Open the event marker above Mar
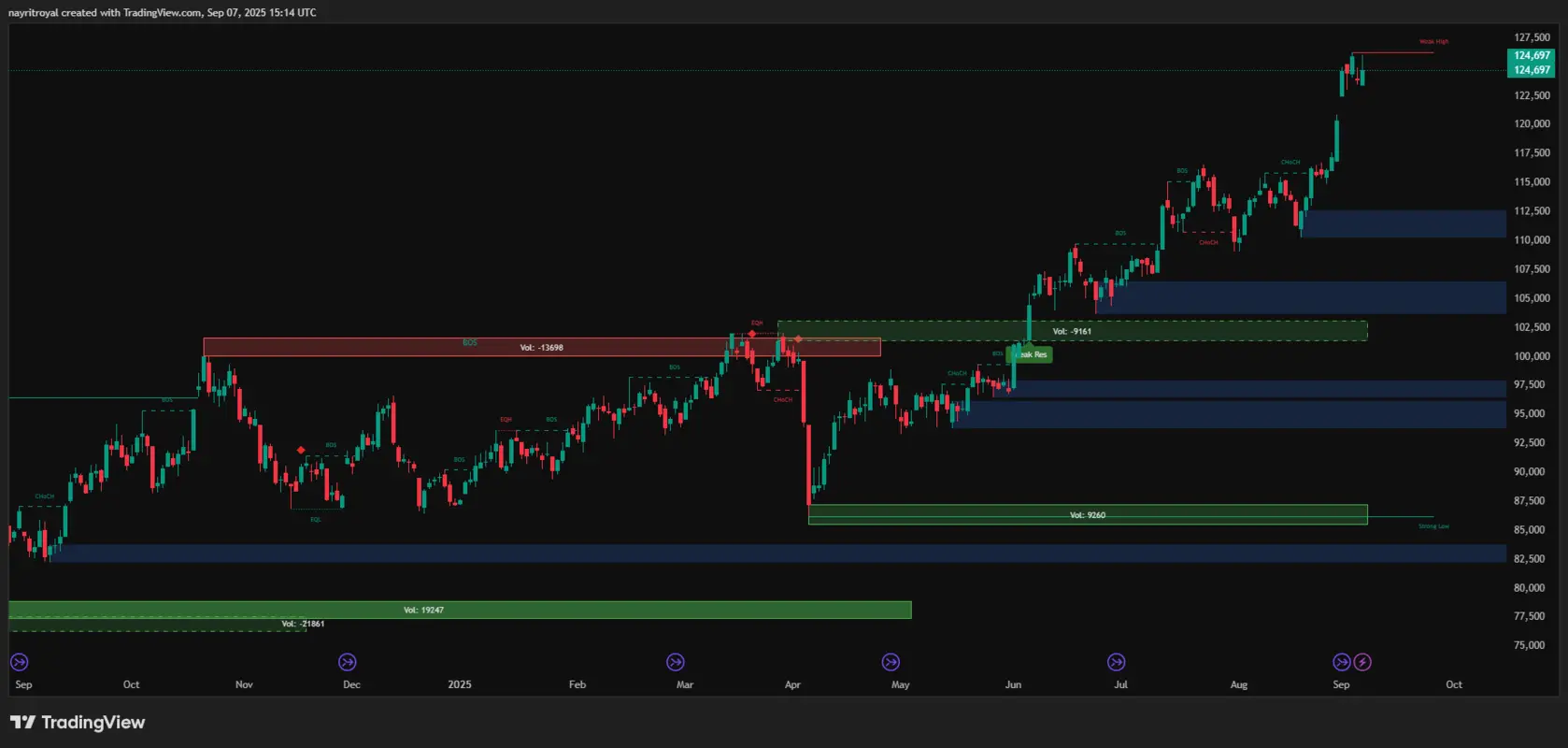Viewport: 1568px width, 748px height. pos(676,662)
